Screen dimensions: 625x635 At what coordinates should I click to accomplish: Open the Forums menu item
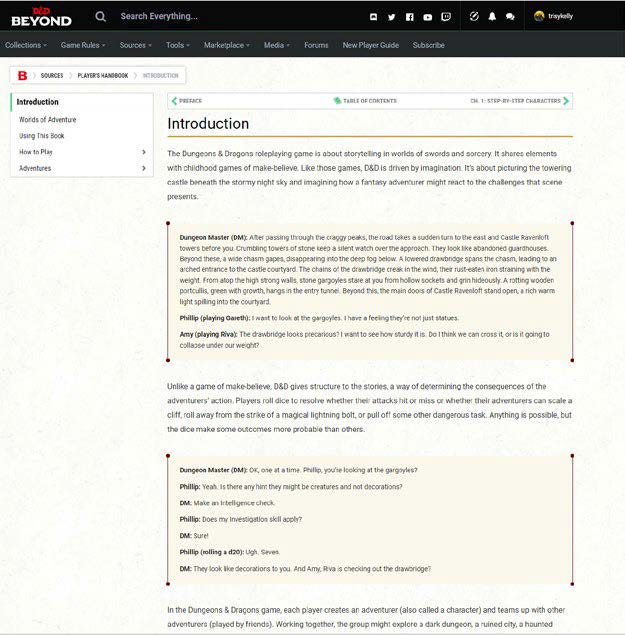(x=316, y=45)
